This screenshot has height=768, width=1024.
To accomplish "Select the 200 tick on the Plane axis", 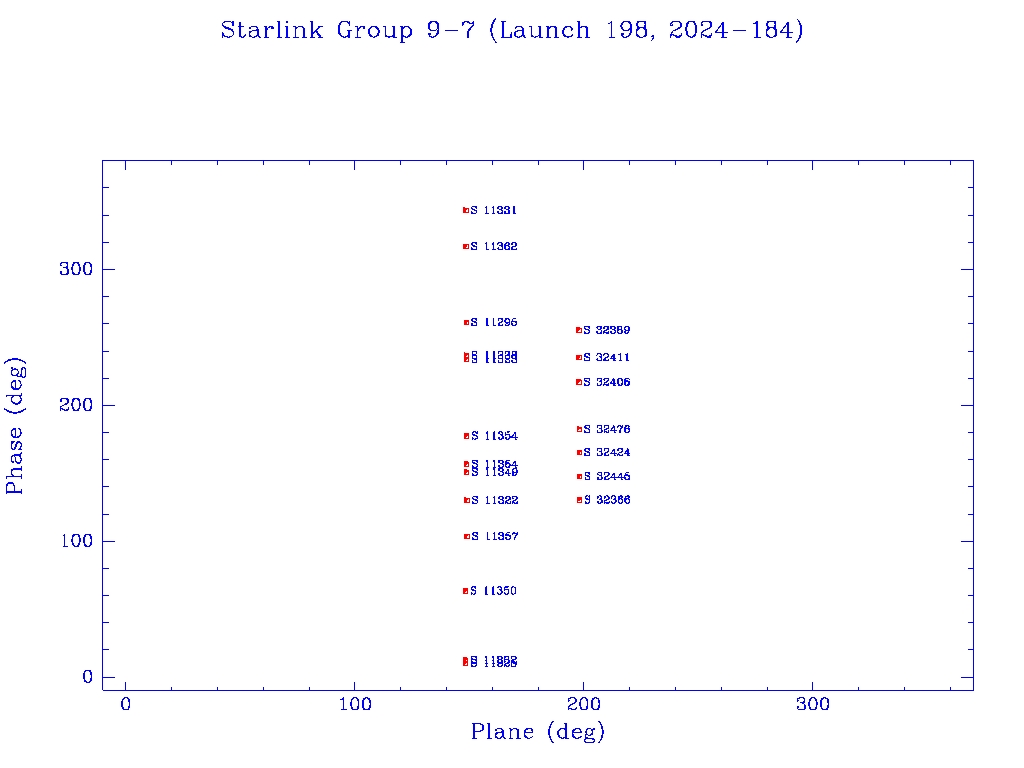I will (x=583, y=704).
